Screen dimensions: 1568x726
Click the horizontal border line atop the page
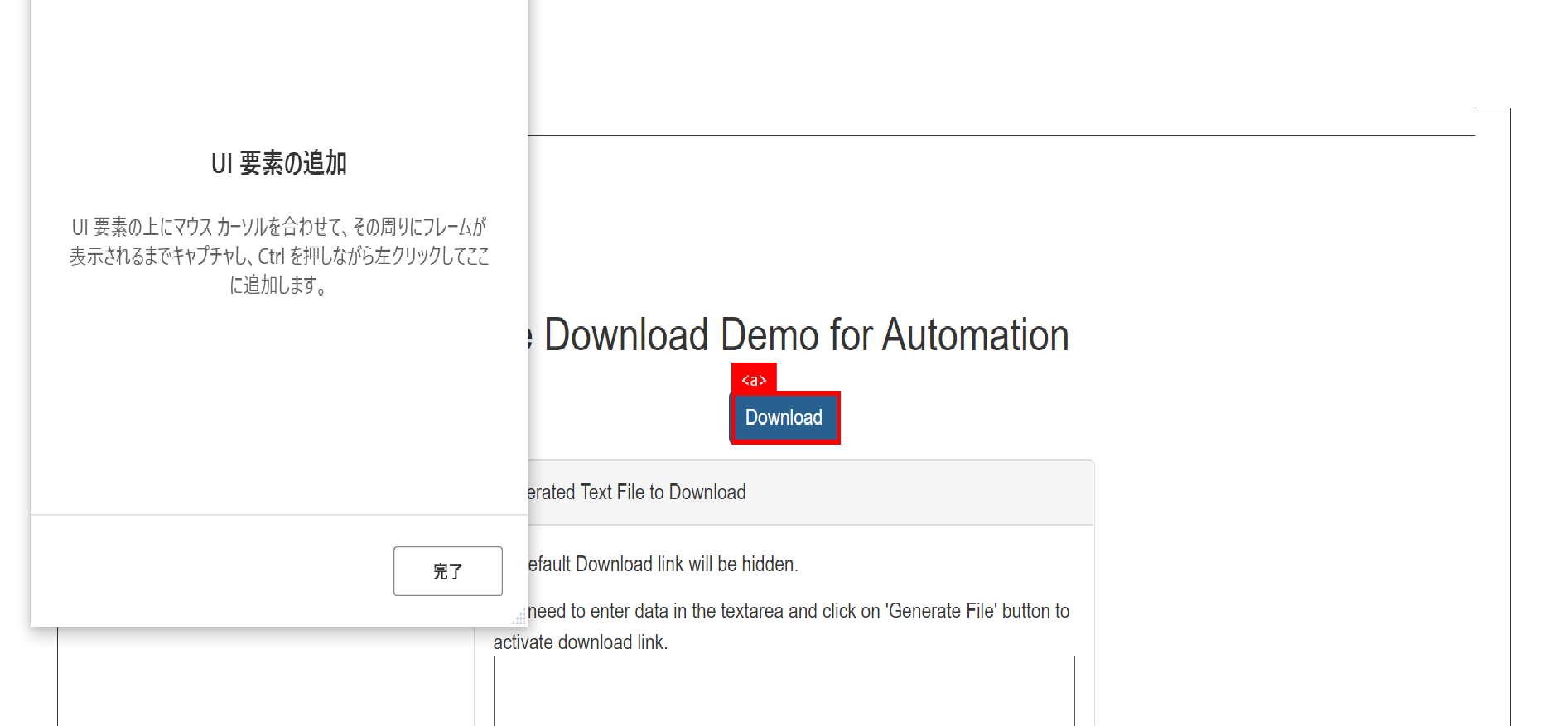pos(994,135)
